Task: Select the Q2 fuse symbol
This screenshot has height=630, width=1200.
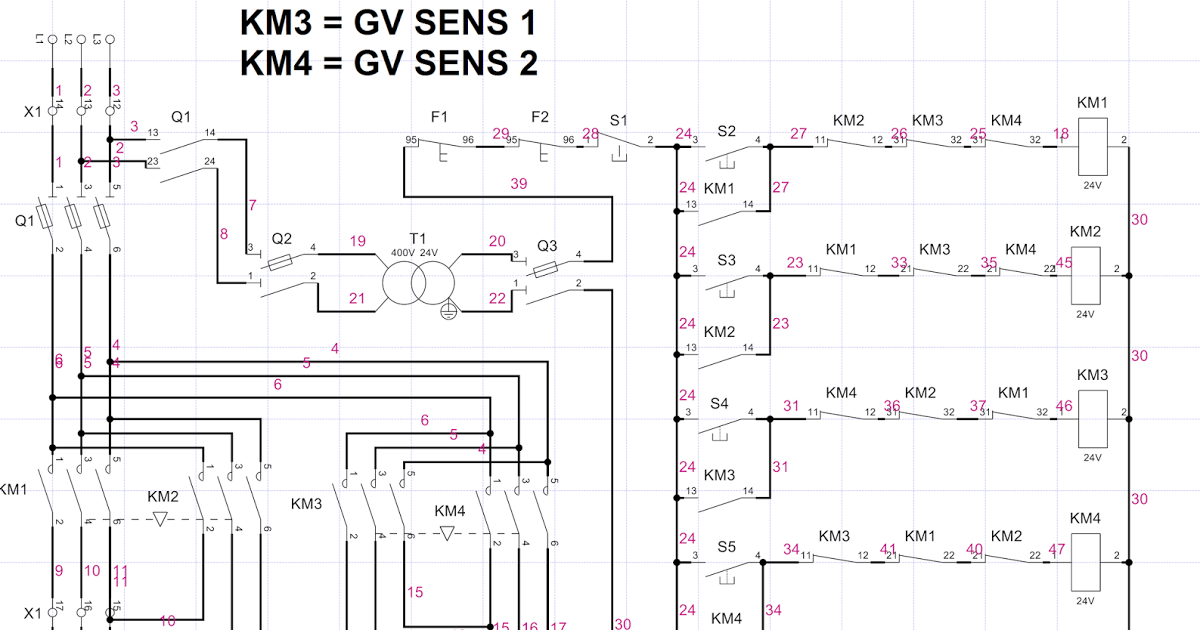Action: click(281, 260)
